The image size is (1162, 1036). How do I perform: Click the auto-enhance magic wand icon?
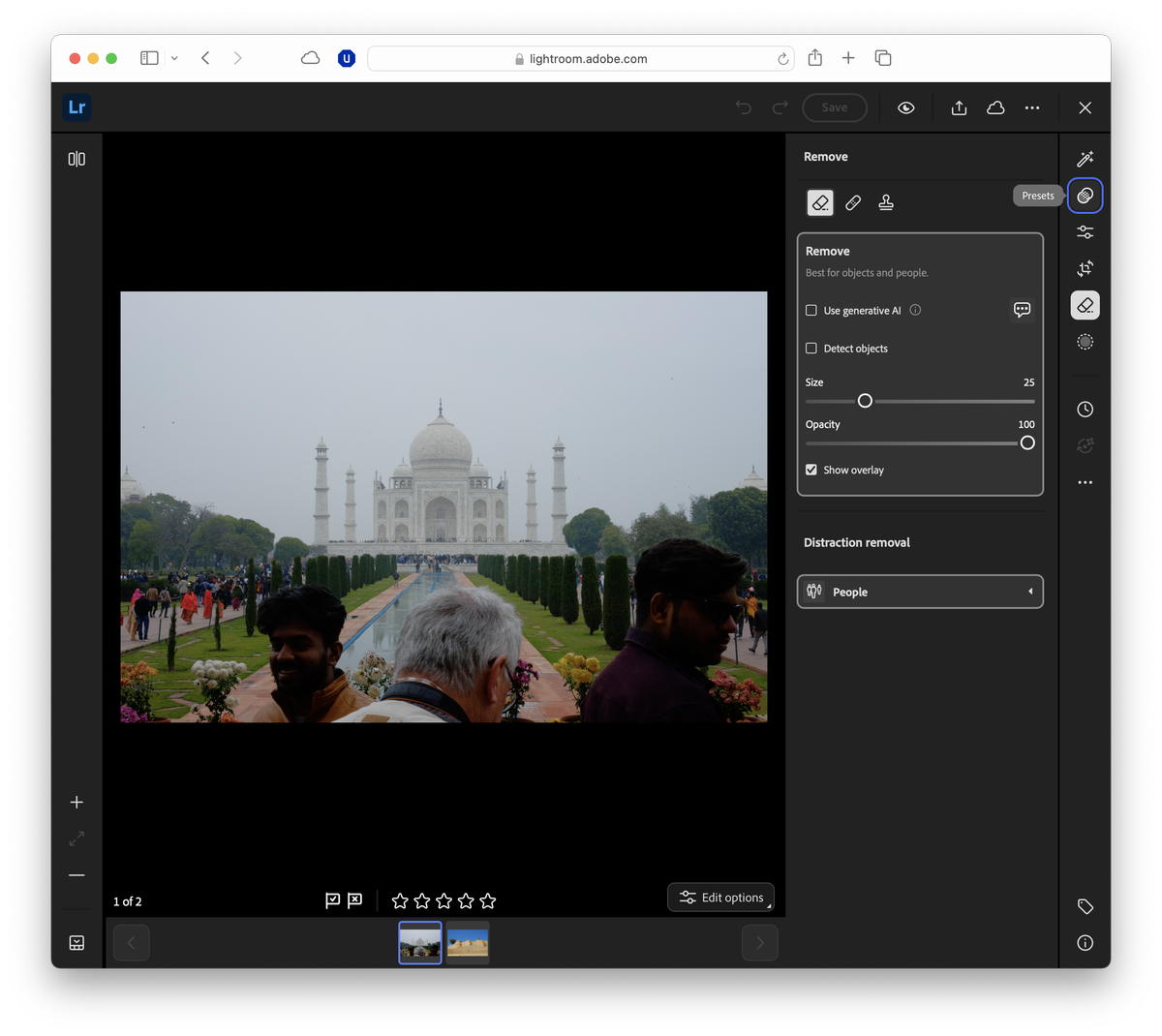point(1085,159)
